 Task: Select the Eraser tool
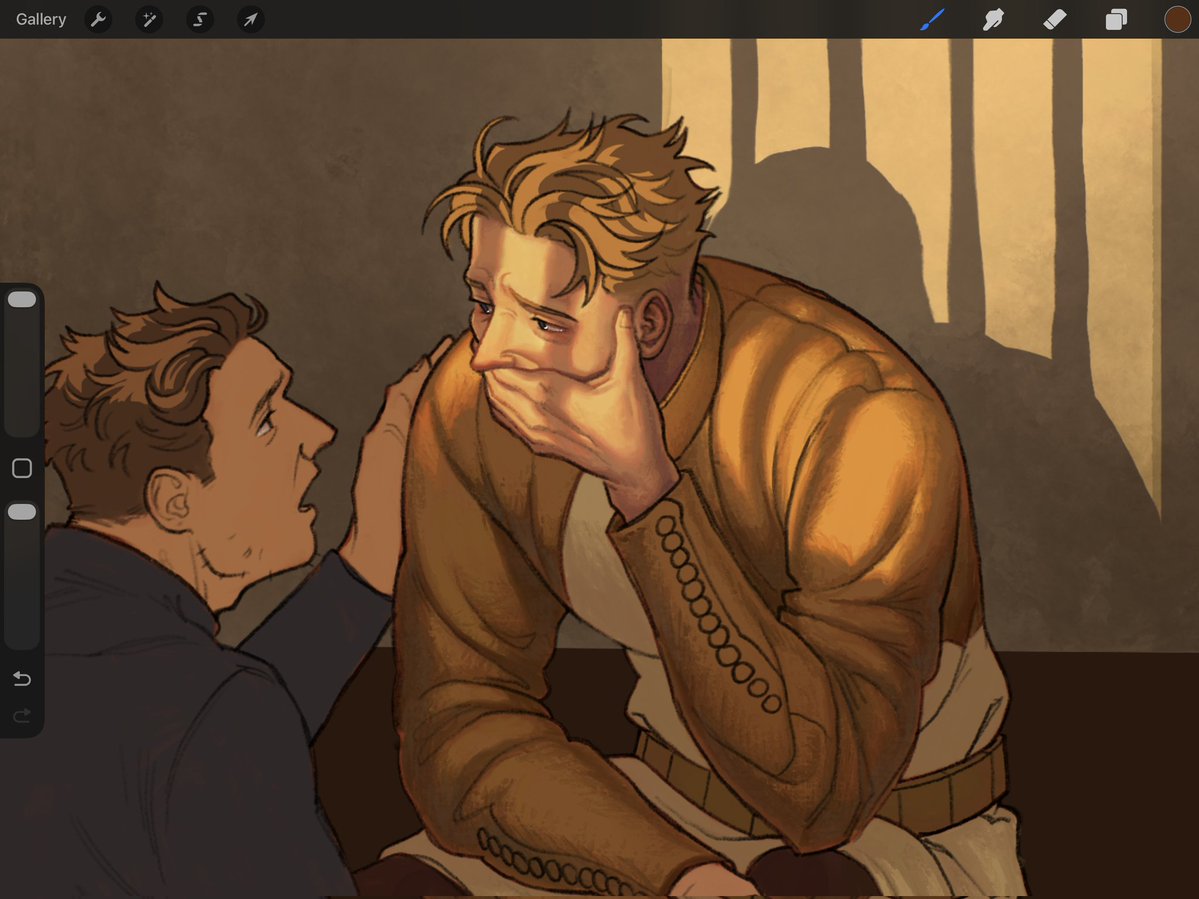[1054, 19]
